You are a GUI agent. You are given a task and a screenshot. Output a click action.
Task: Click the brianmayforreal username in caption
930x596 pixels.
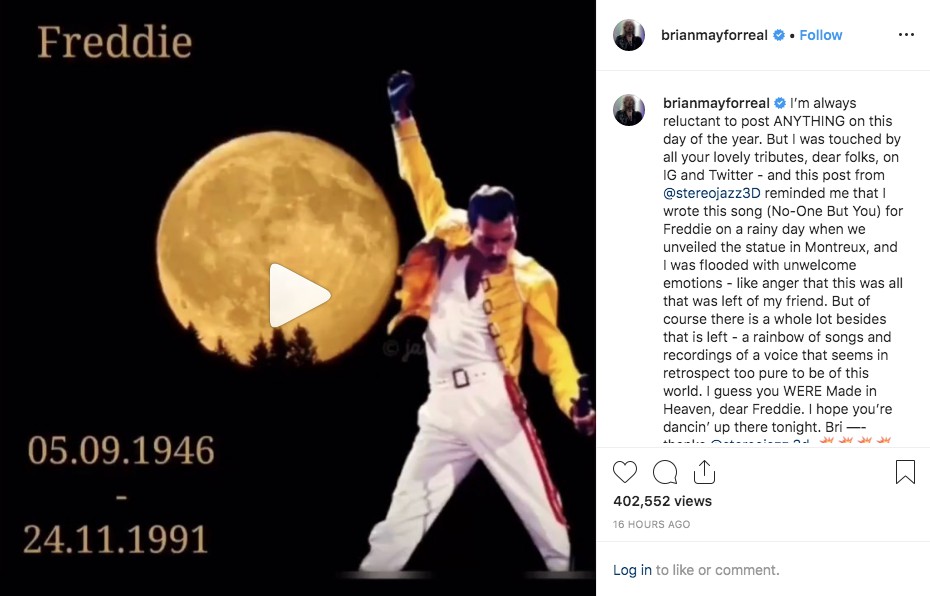pos(716,103)
